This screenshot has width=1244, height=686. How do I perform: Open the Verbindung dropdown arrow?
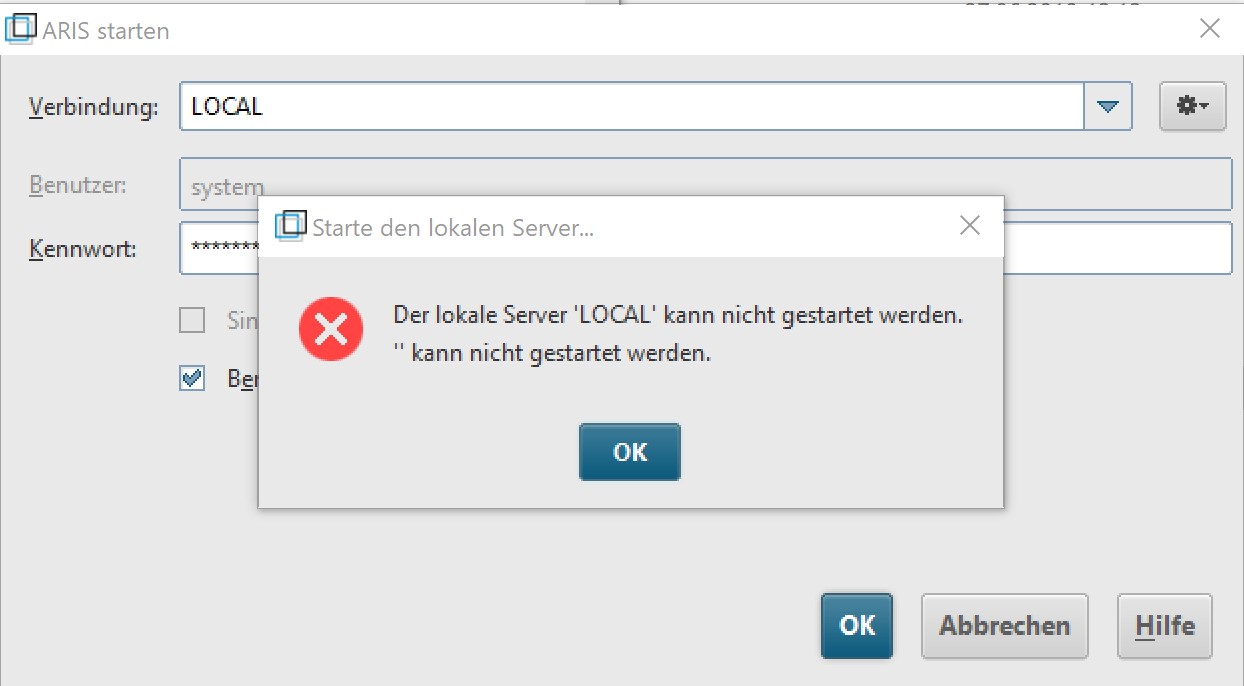tap(1108, 106)
